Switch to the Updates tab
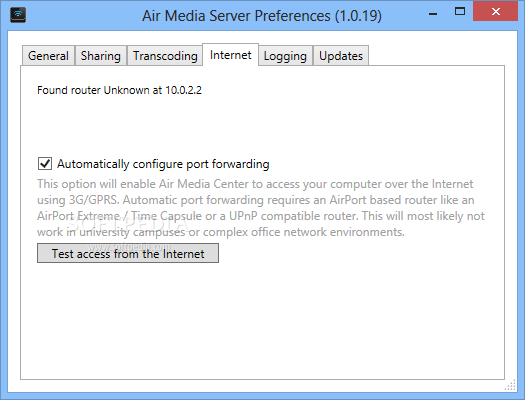 (x=341, y=56)
